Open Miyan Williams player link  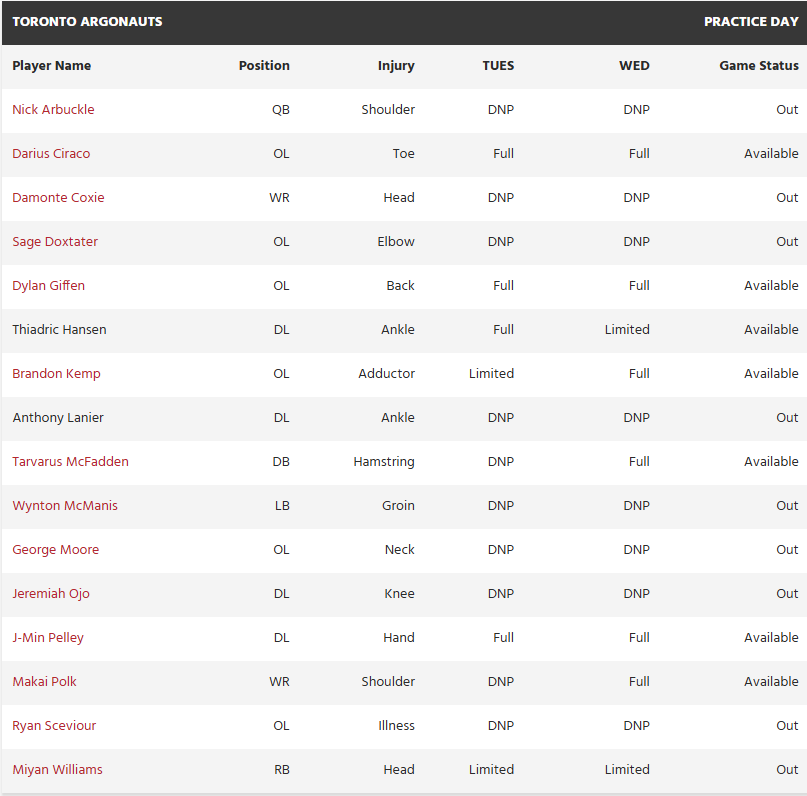(57, 770)
